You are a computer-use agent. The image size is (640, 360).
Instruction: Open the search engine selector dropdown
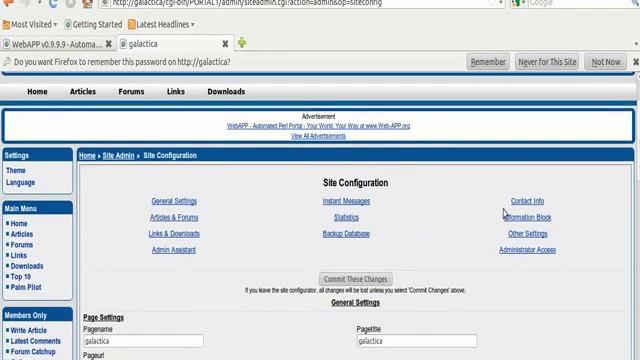tap(518, 3)
